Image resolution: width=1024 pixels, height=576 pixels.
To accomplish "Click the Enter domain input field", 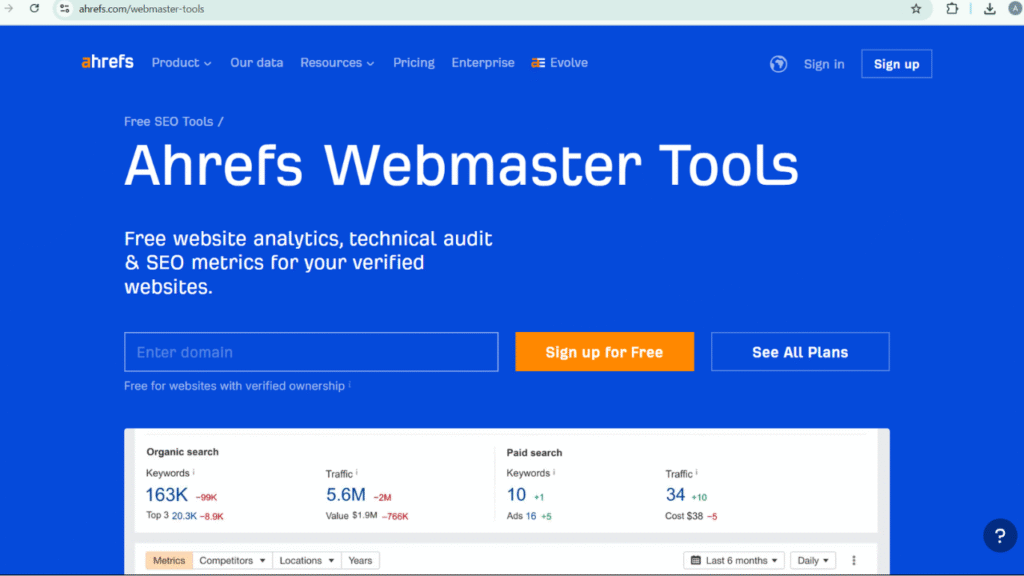I will [310, 351].
